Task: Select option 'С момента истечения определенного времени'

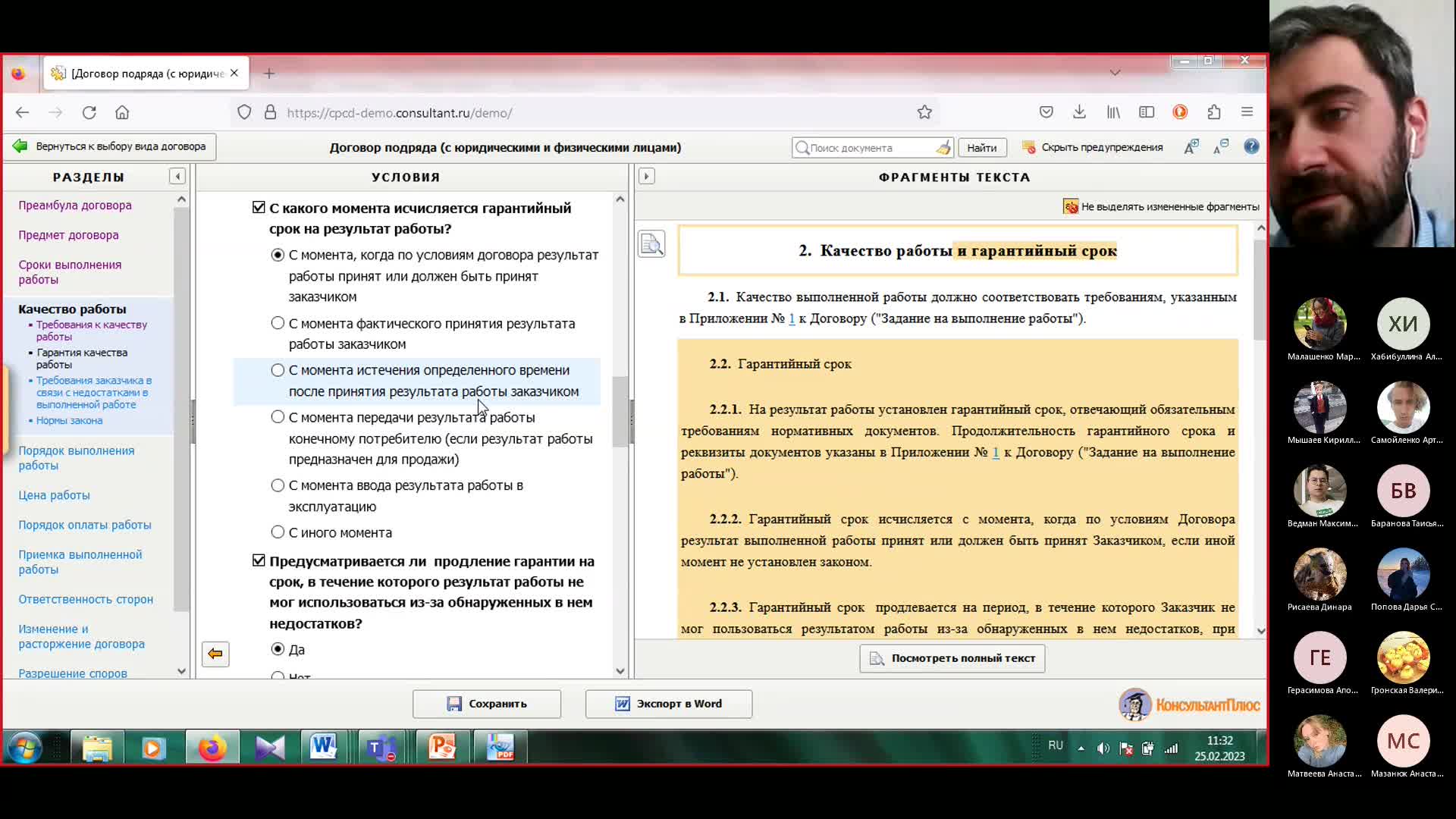Action: click(278, 371)
